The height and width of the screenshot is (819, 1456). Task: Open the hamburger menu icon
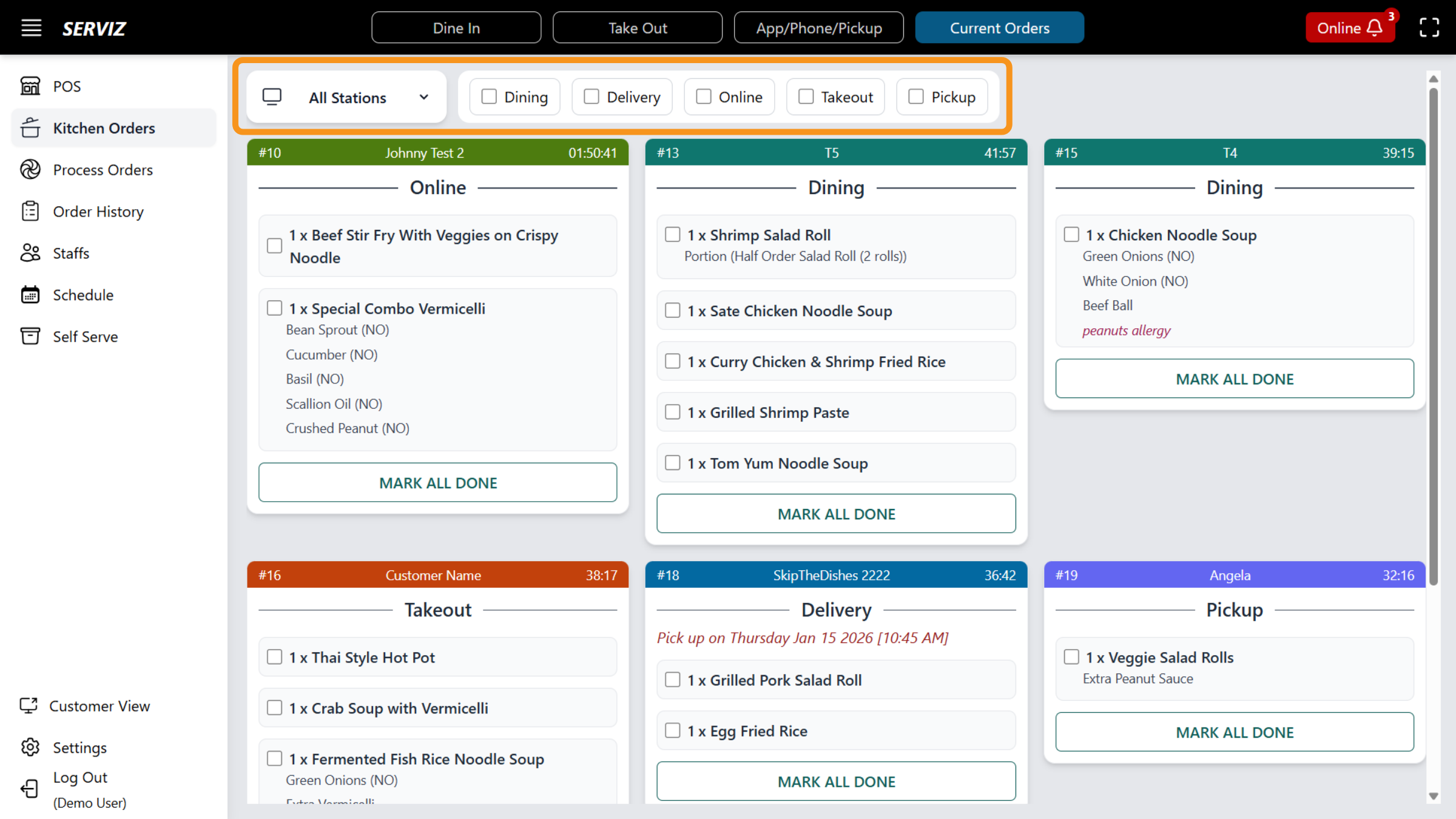tap(31, 28)
